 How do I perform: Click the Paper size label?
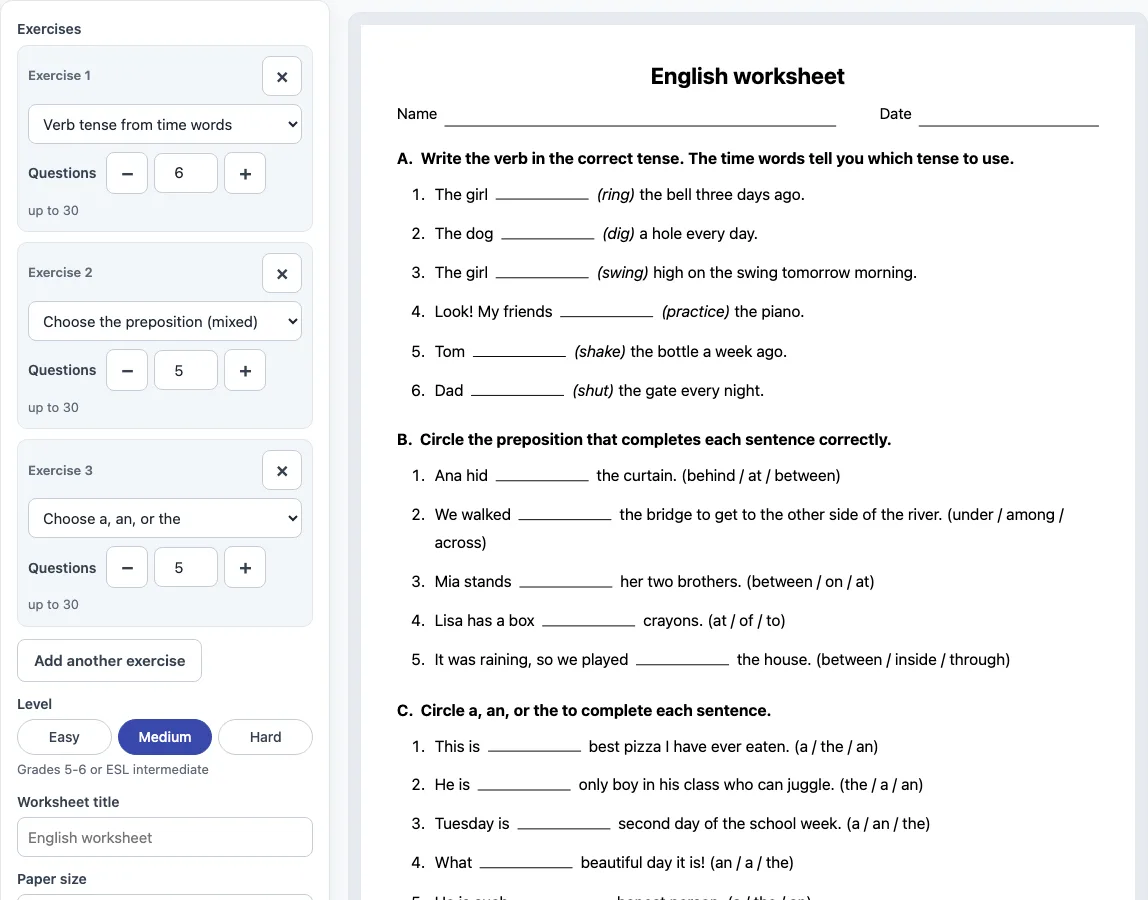click(x=52, y=879)
